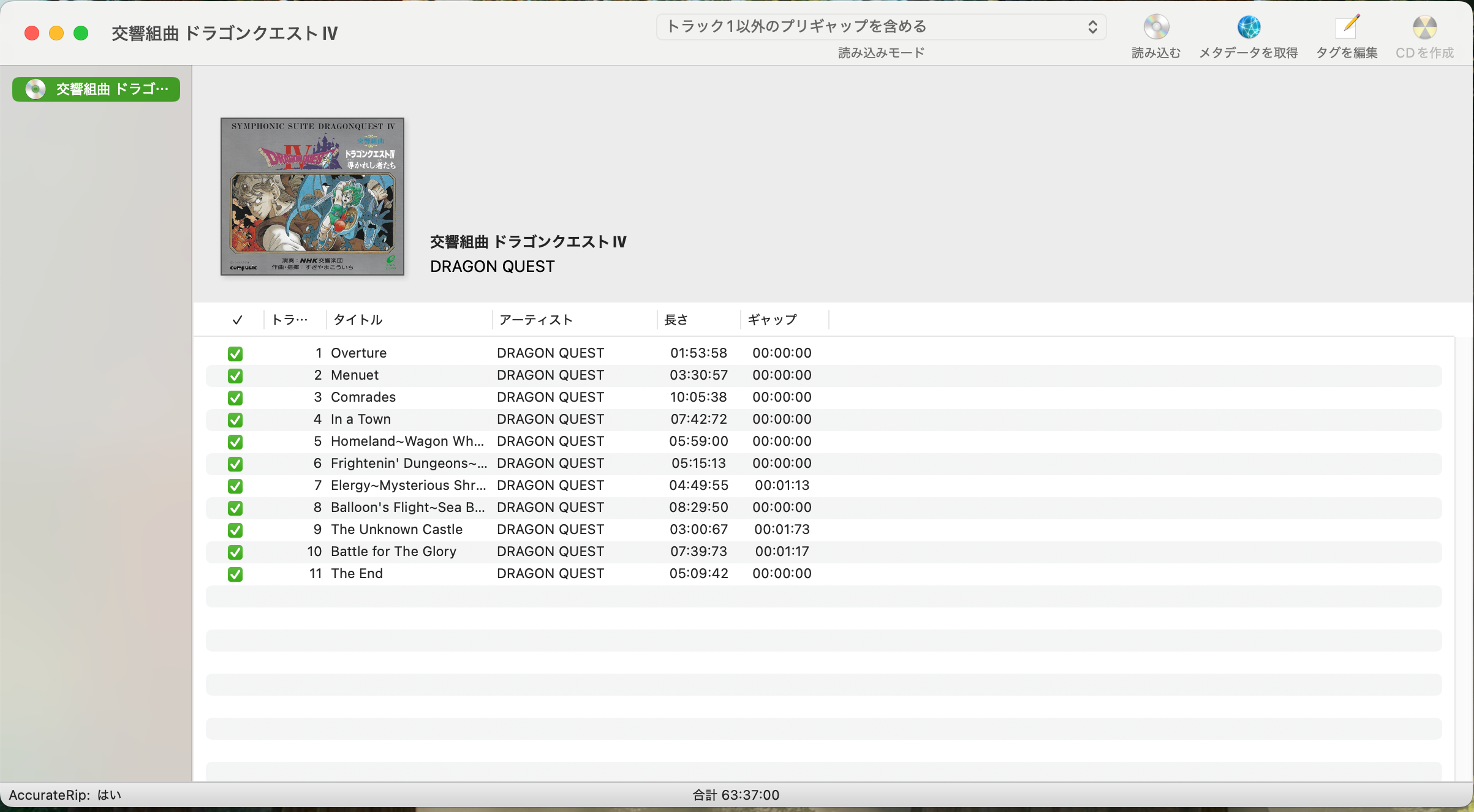Click the checkmark column header
Viewport: 1474px width, 812px height.
click(x=237, y=320)
